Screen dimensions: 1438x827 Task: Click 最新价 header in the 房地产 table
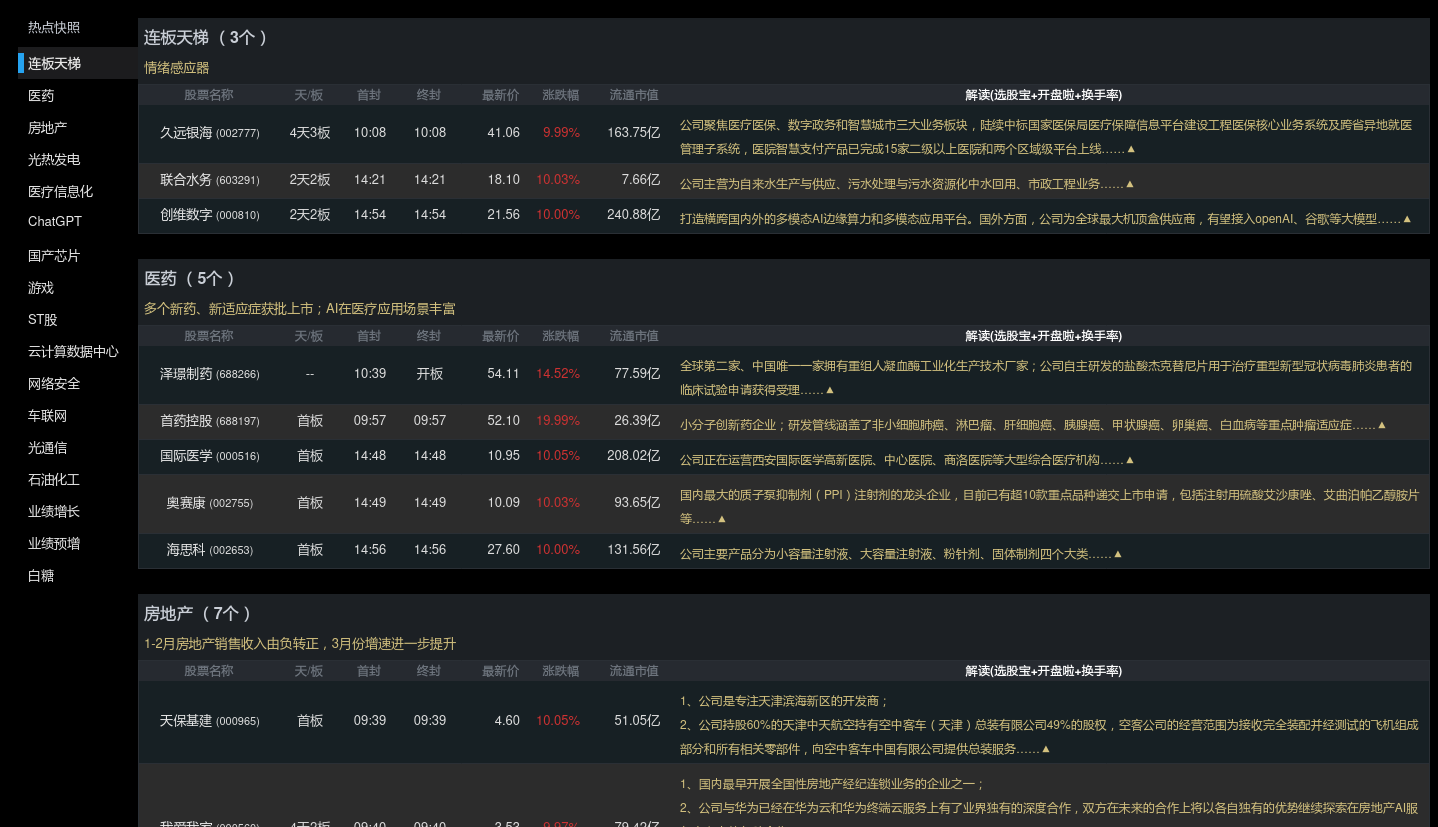click(x=500, y=671)
